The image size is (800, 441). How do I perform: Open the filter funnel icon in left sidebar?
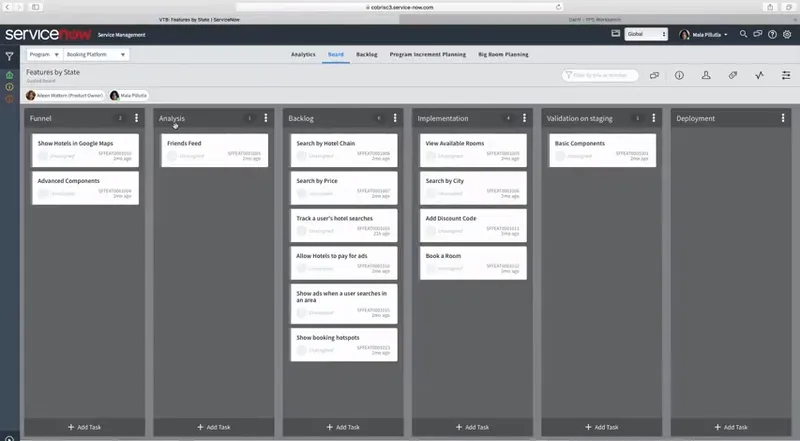[9, 56]
